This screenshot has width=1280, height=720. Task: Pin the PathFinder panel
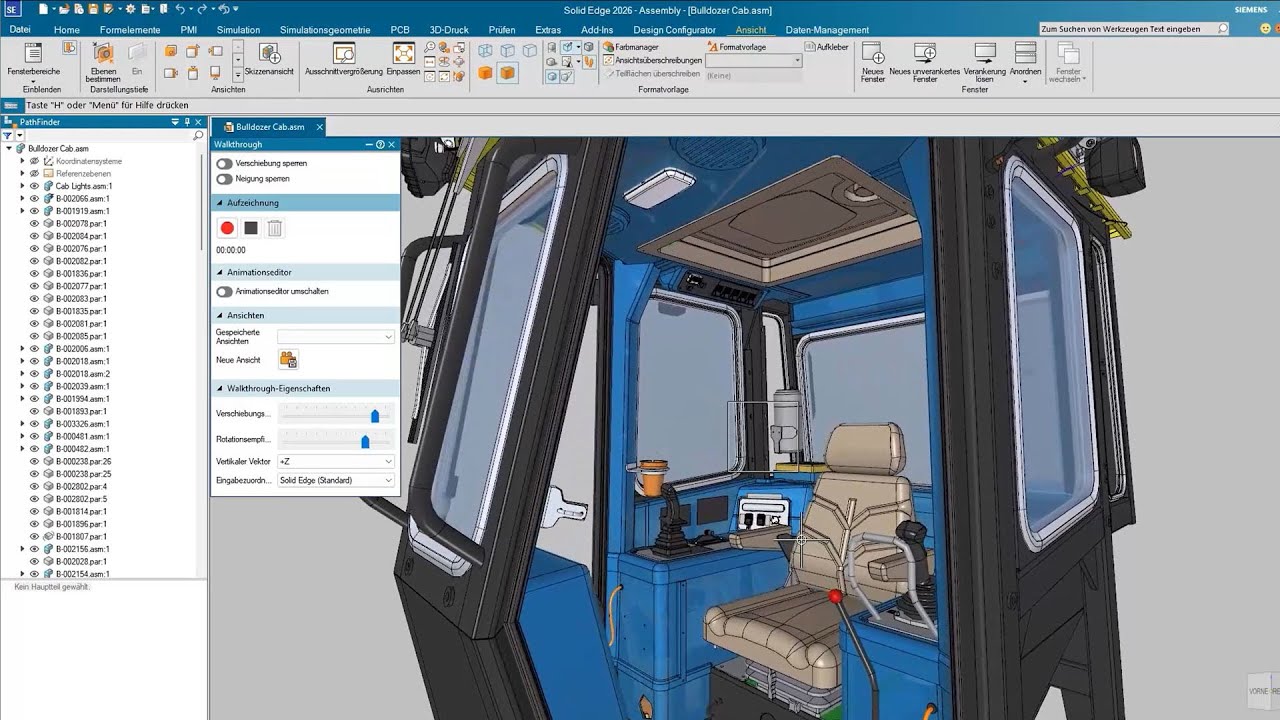click(186, 122)
